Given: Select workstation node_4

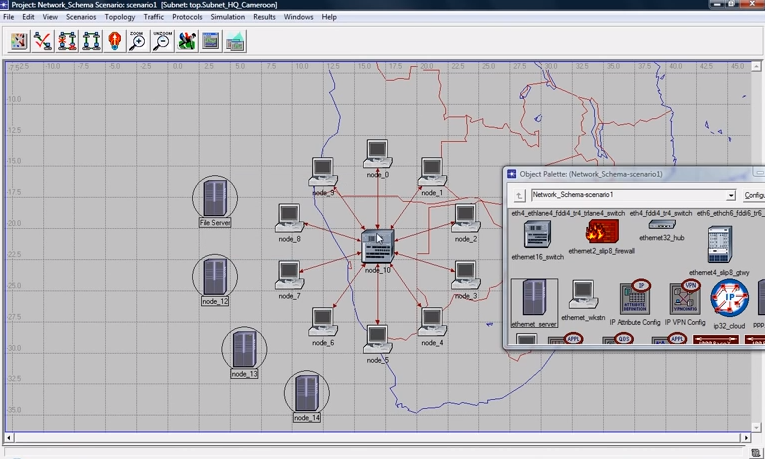Looking at the screenshot, I should (432, 322).
